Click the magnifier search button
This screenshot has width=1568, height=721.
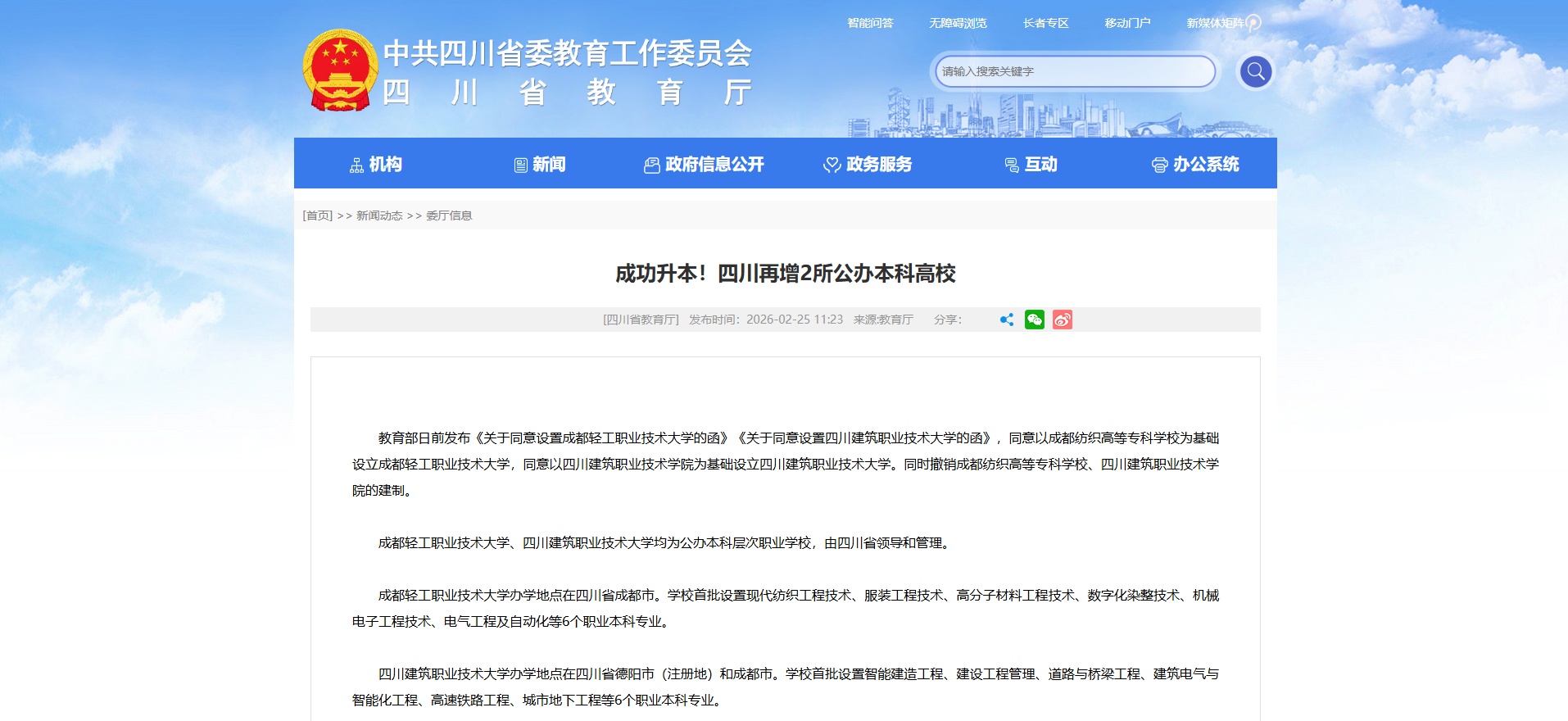(1255, 72)
